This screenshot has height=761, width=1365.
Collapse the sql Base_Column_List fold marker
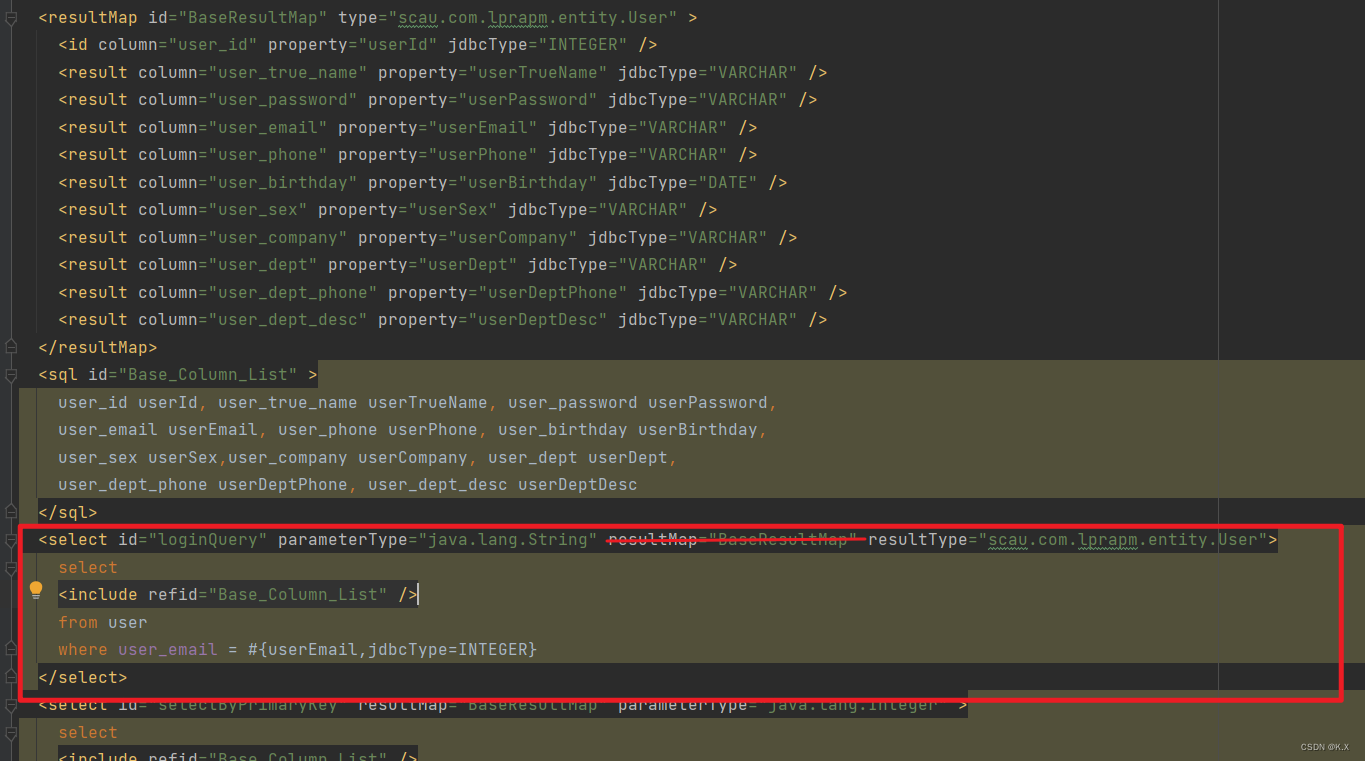[11, 375]
